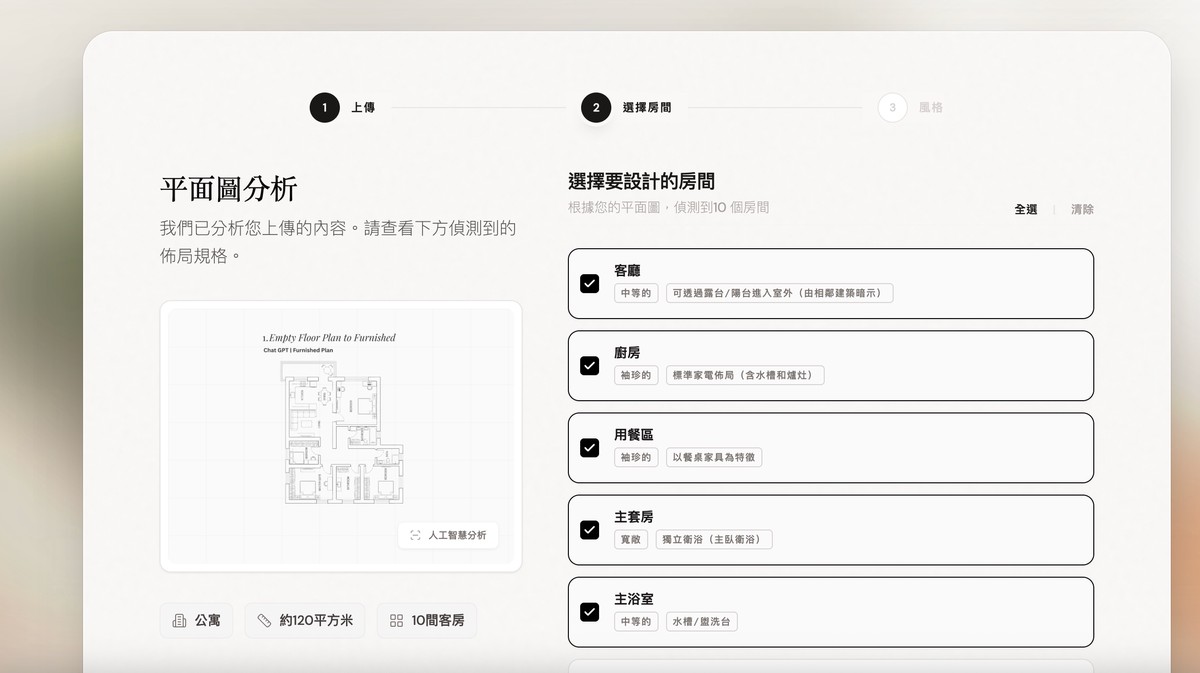Click the building icon beside 公寓
Screen dimensions: 1200x673
[x=179, y=621]
